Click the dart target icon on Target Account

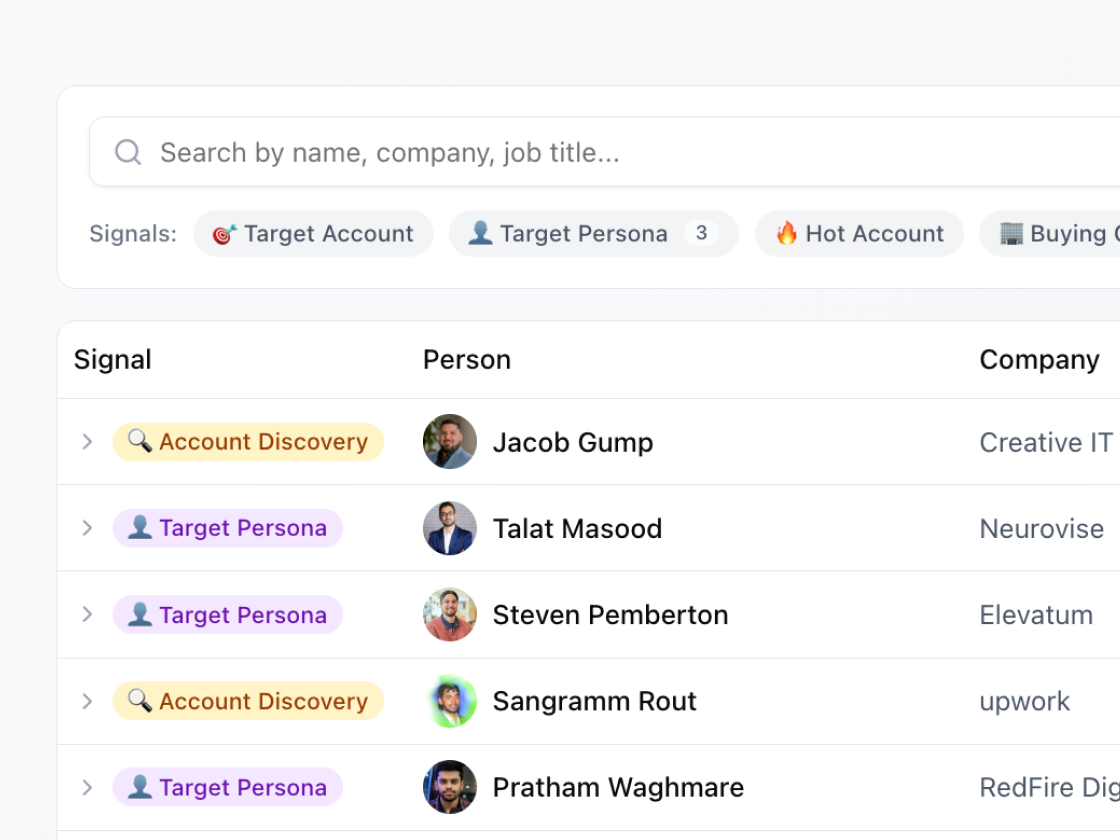[x=226, y=233]
